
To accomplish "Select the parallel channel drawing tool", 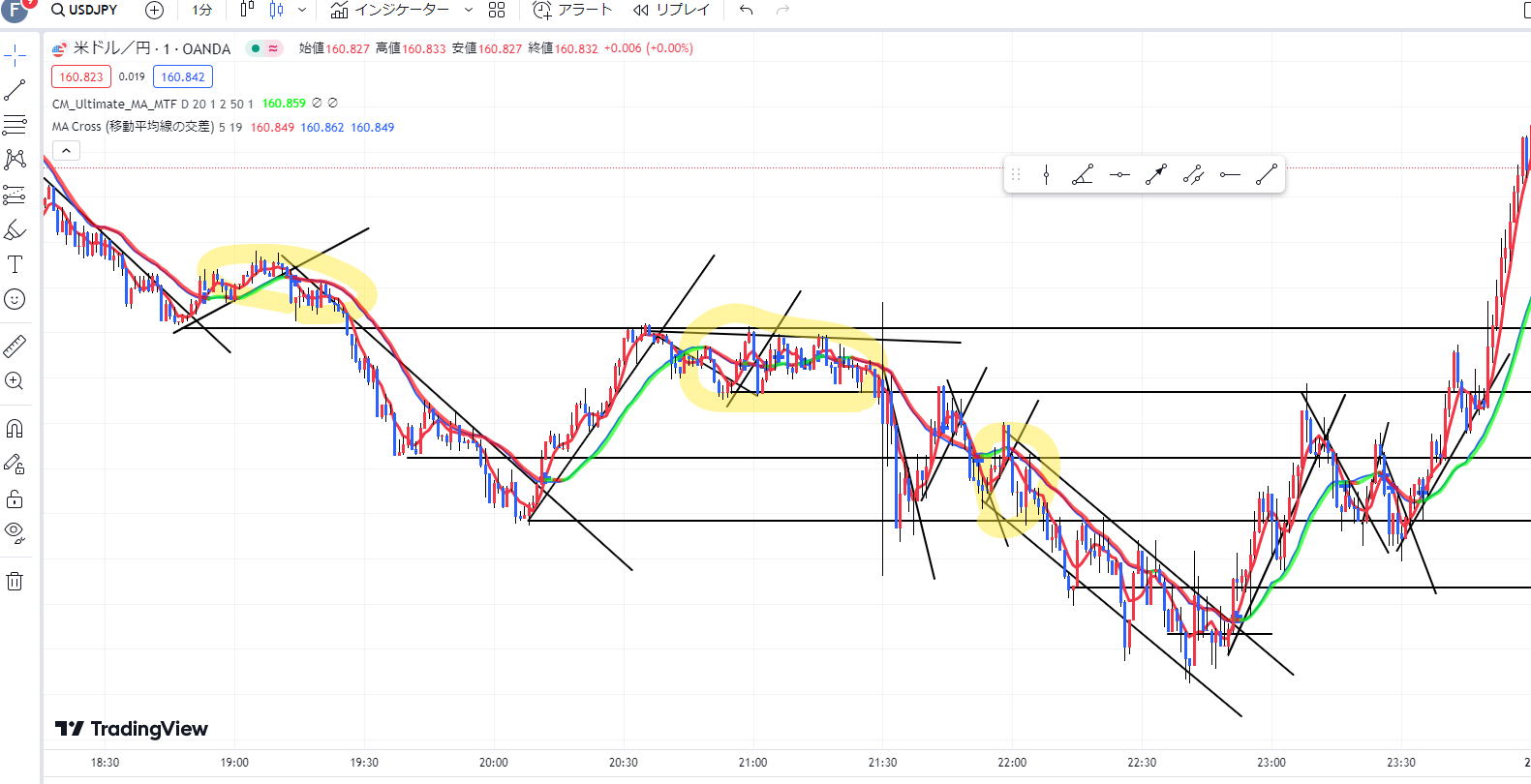I will tap(1193, 175).
